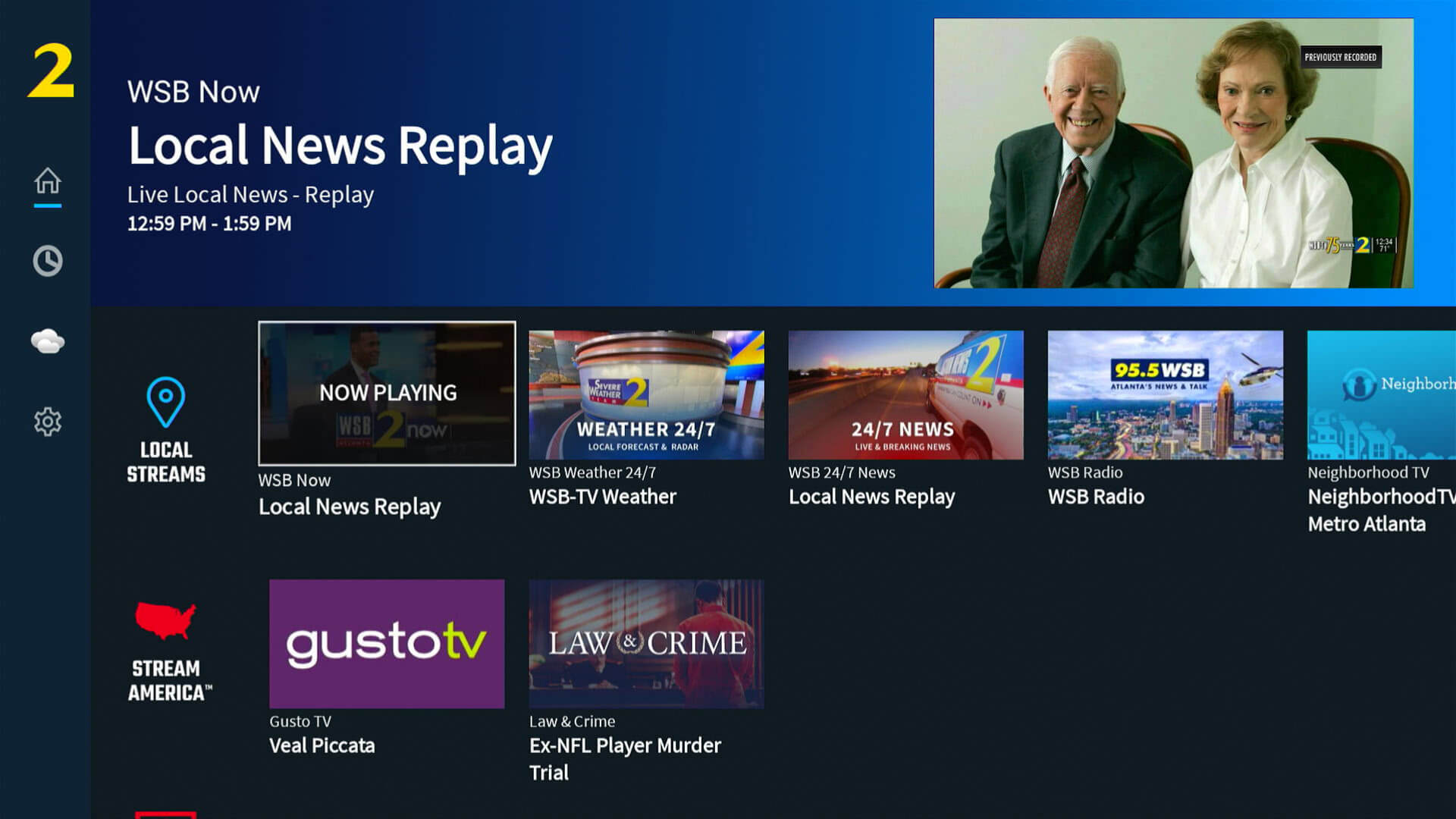The height and width of the screenshot is (819, 1456).
Task: Open the clock/recent history sidebar icon
Action: pyautogui.click(x=48, y=260)
